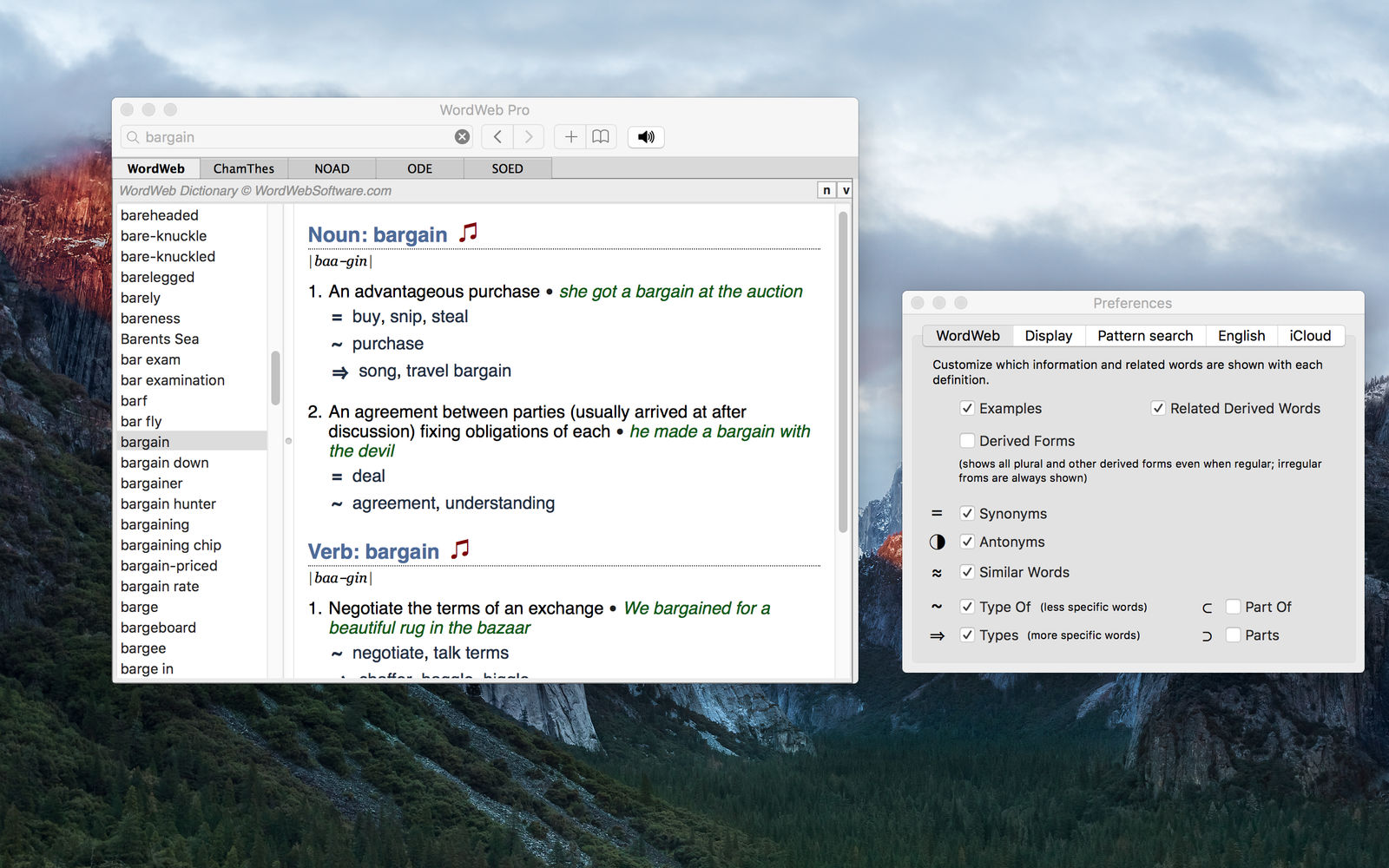
Task: Open iCloud tab in Preferences
Action: (x=1310, y=336)
